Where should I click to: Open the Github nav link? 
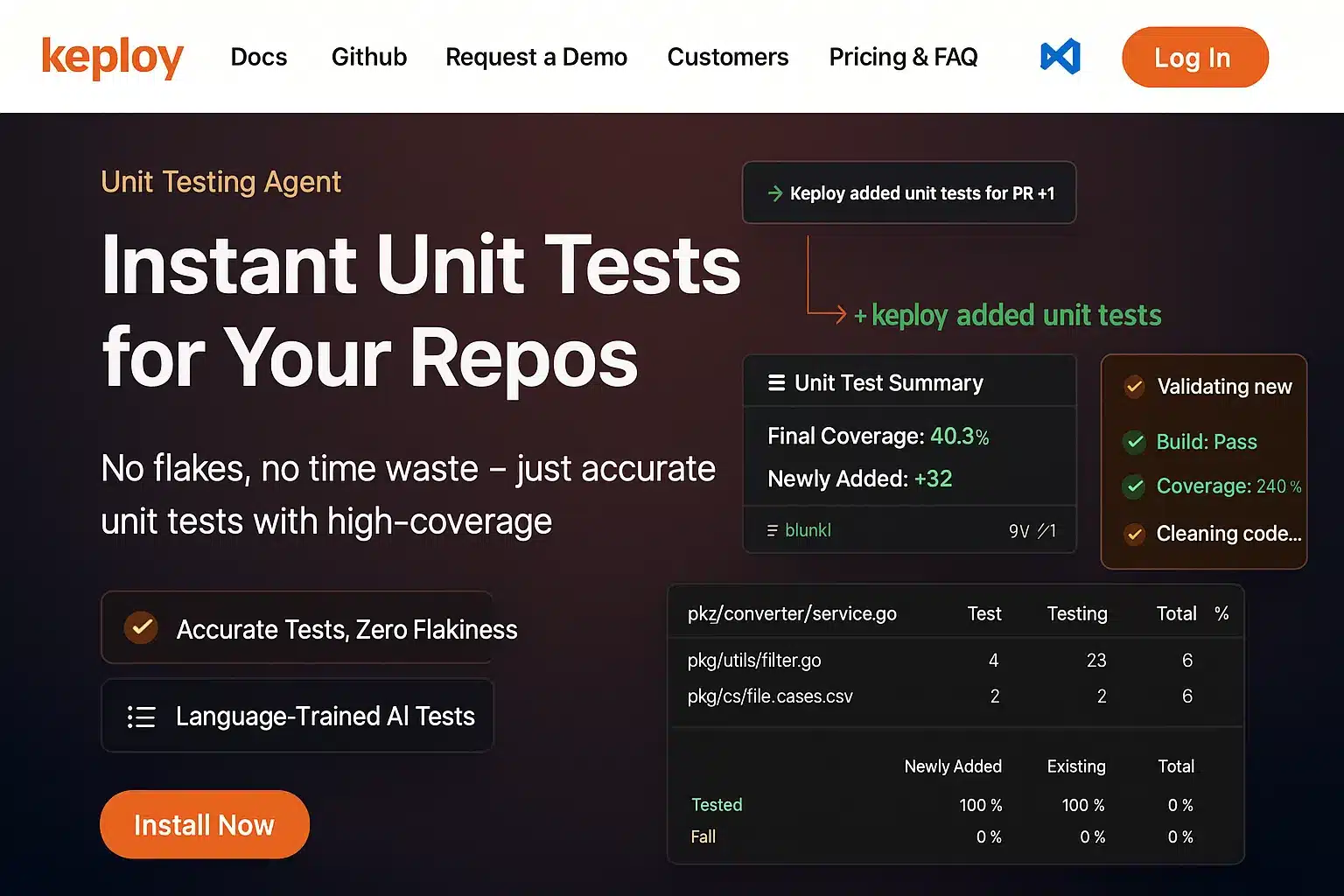368,57
